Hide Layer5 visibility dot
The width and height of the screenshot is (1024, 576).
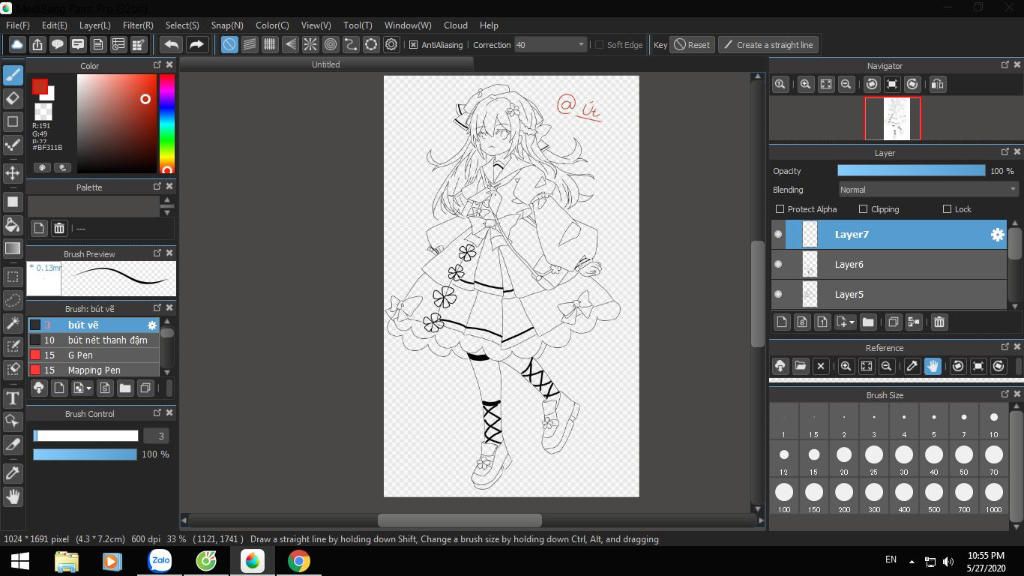pos(778,295)
